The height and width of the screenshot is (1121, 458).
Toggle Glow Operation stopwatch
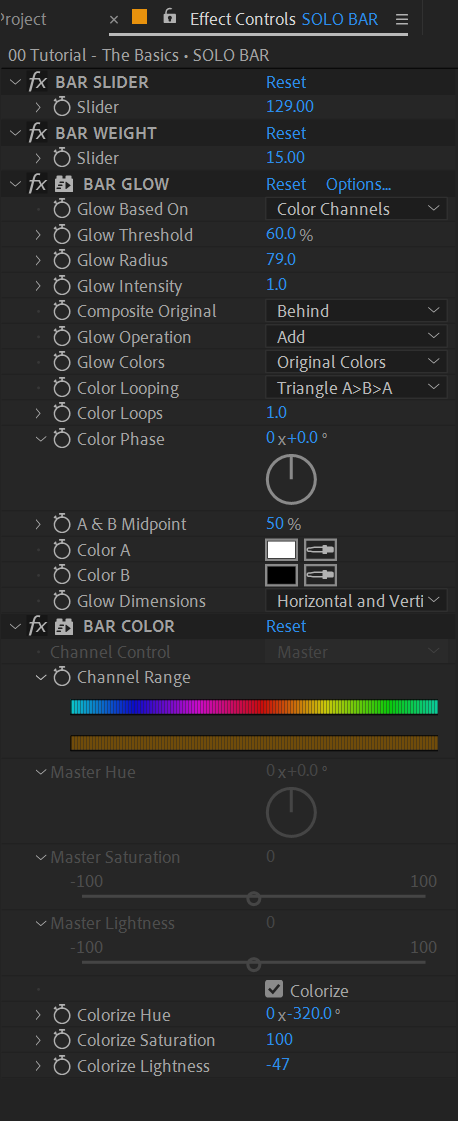coord(62,337)
